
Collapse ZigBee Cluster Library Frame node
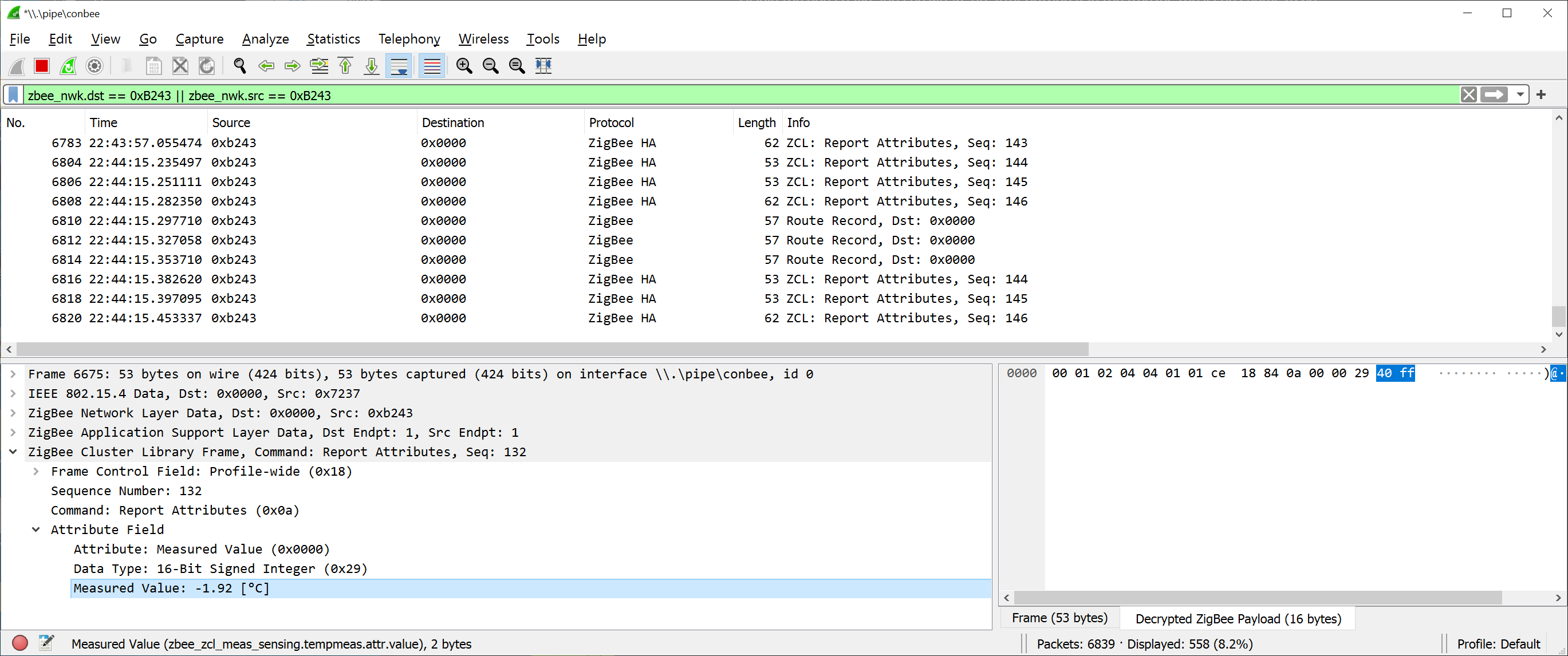[13, 452]
